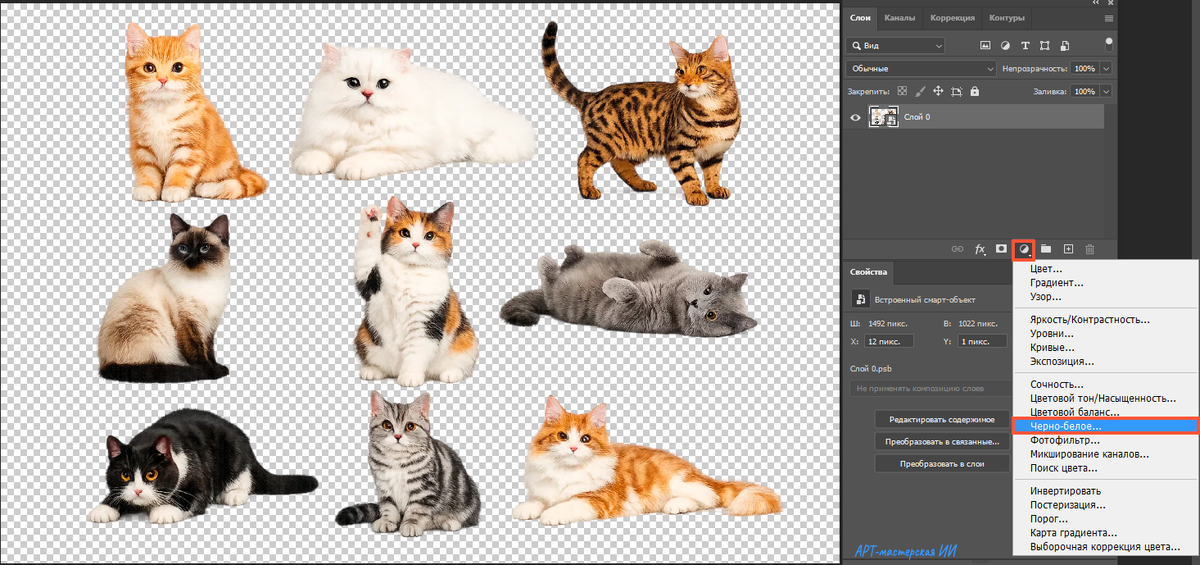Image resolution: width=1200 pixels, height=565 pixels.
Task: Open the layers panel hamburger menu
Action: pyautogui.click(x=1109, y=18)
